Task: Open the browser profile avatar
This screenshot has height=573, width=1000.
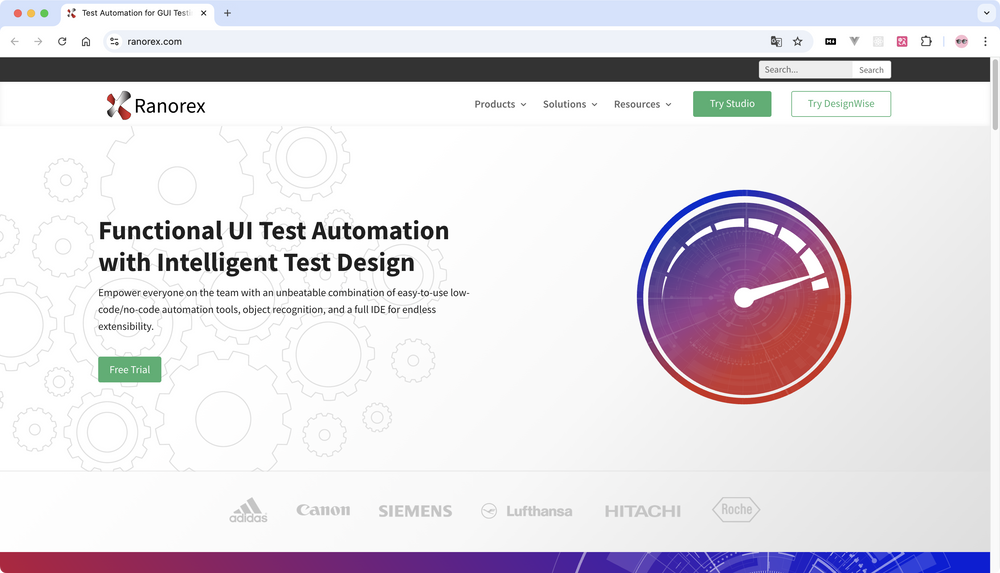Action: pos(961,41)
